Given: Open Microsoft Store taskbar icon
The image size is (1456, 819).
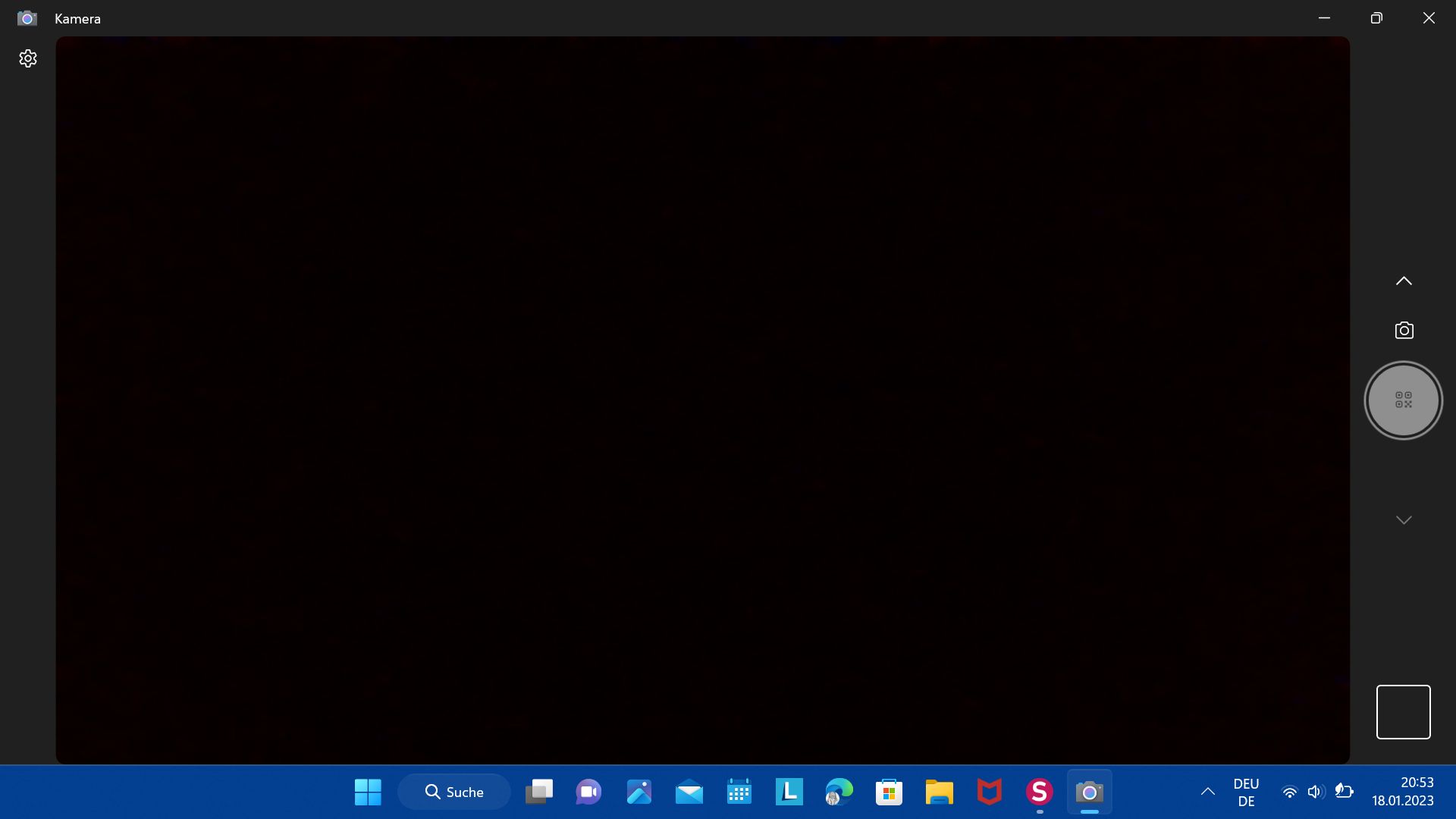Looking at the screenshot, I should (x=889, y=792).
